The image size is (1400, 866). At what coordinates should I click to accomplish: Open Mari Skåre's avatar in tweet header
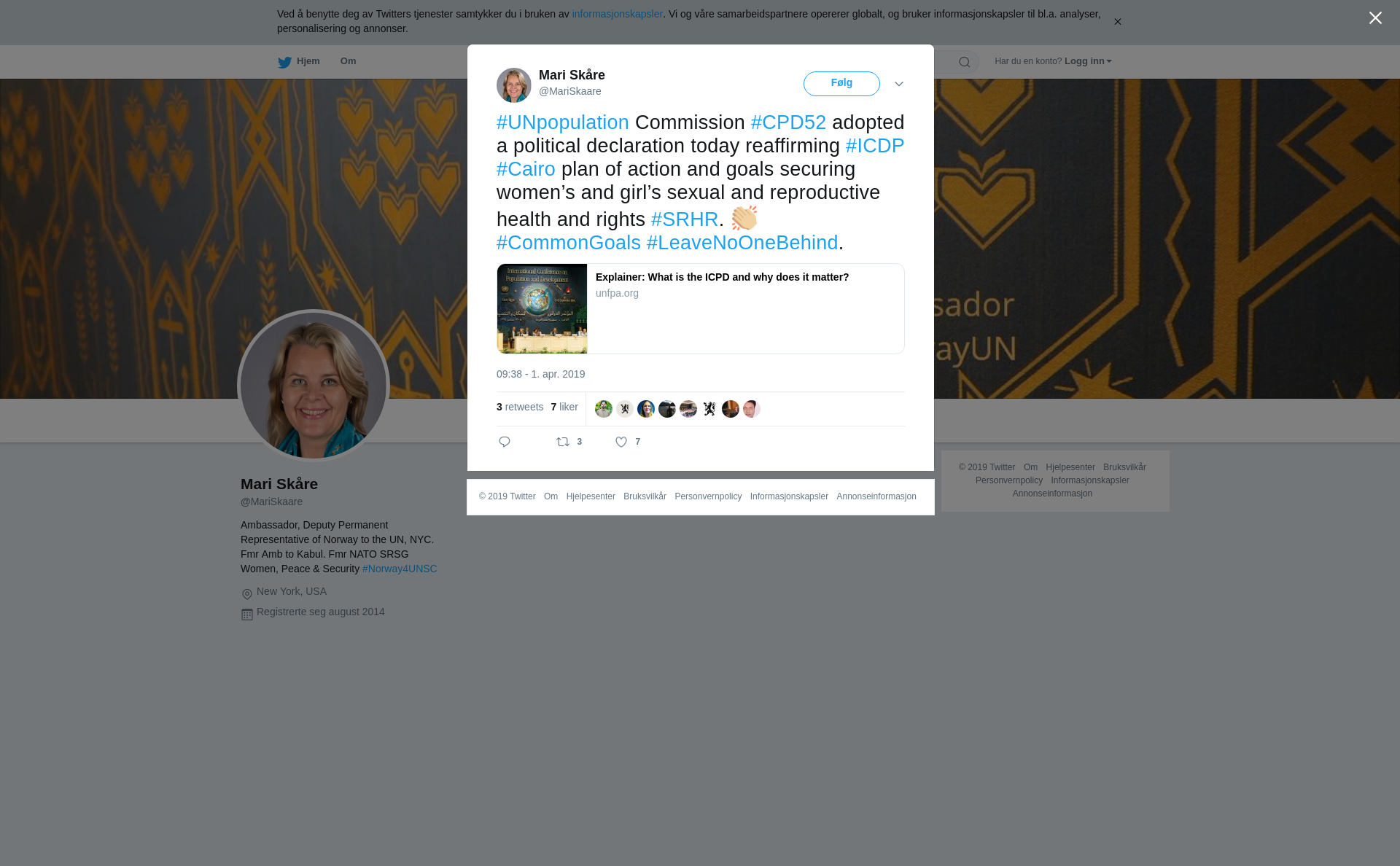[514, 85]
